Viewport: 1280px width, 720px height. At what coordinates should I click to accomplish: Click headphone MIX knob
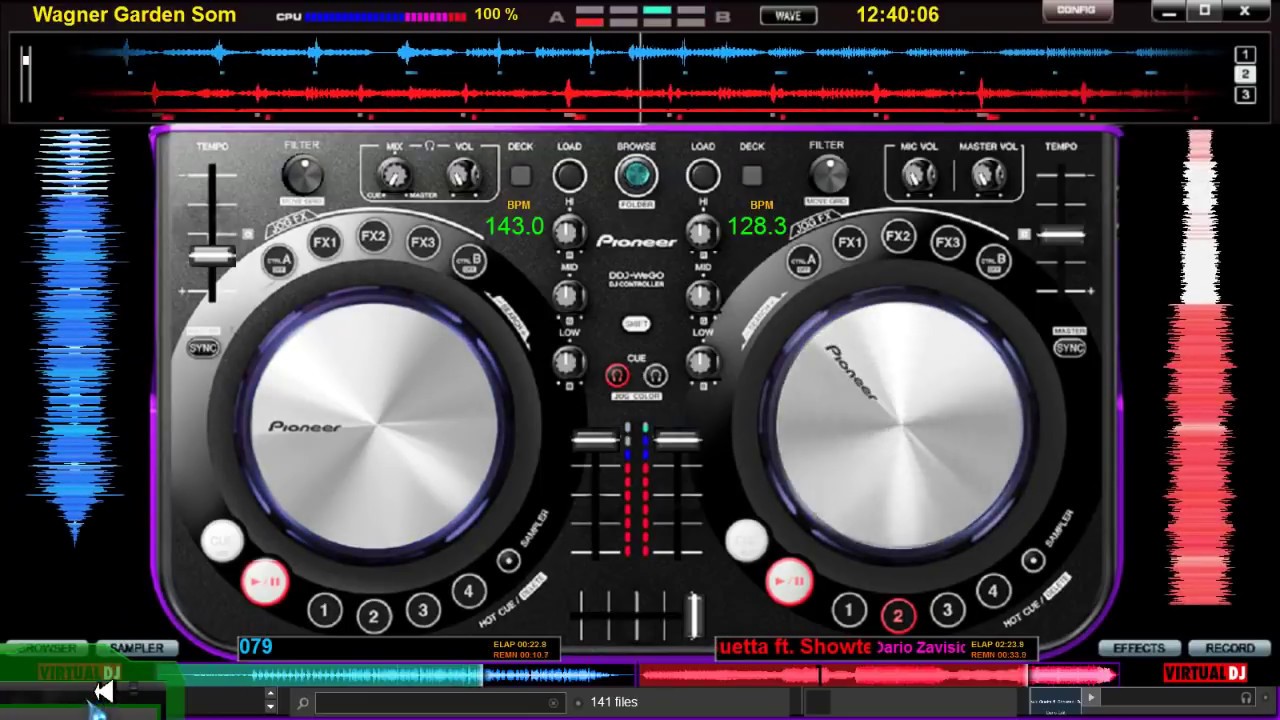click(395, 176)
